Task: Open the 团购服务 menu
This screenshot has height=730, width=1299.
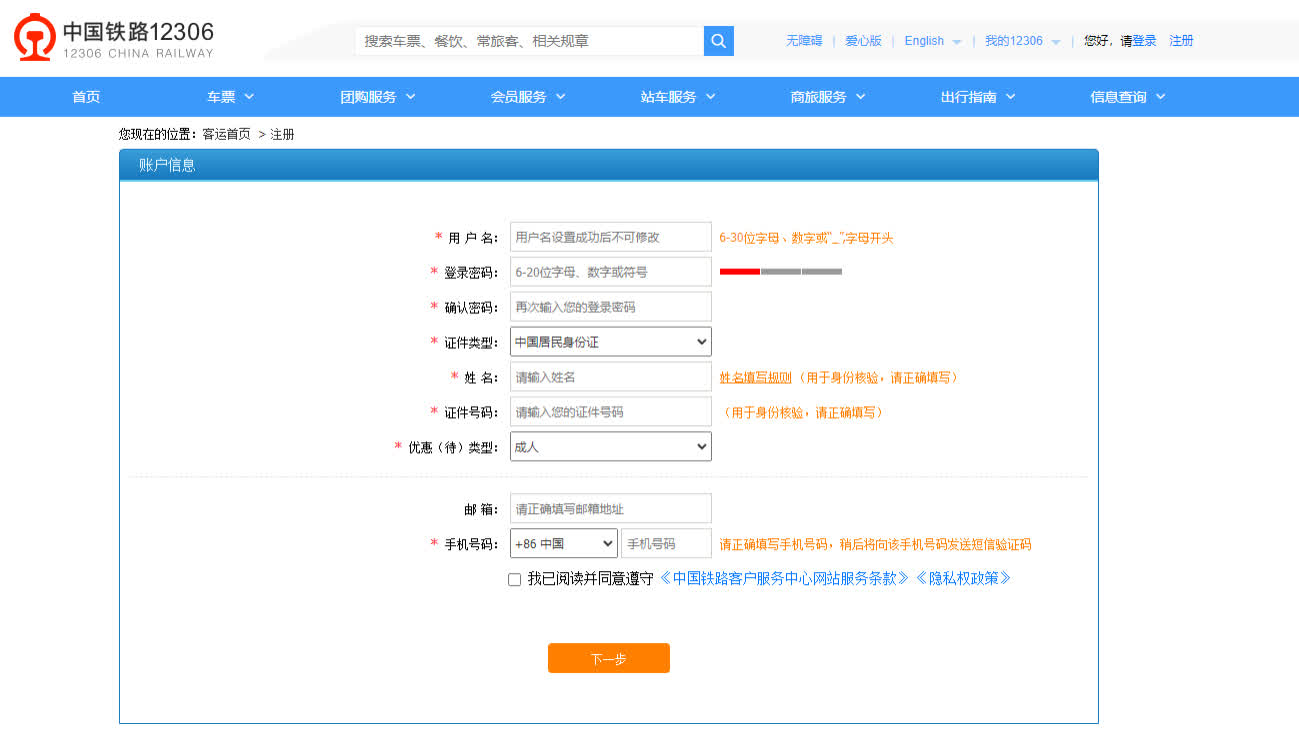Action: coord(377,97)
